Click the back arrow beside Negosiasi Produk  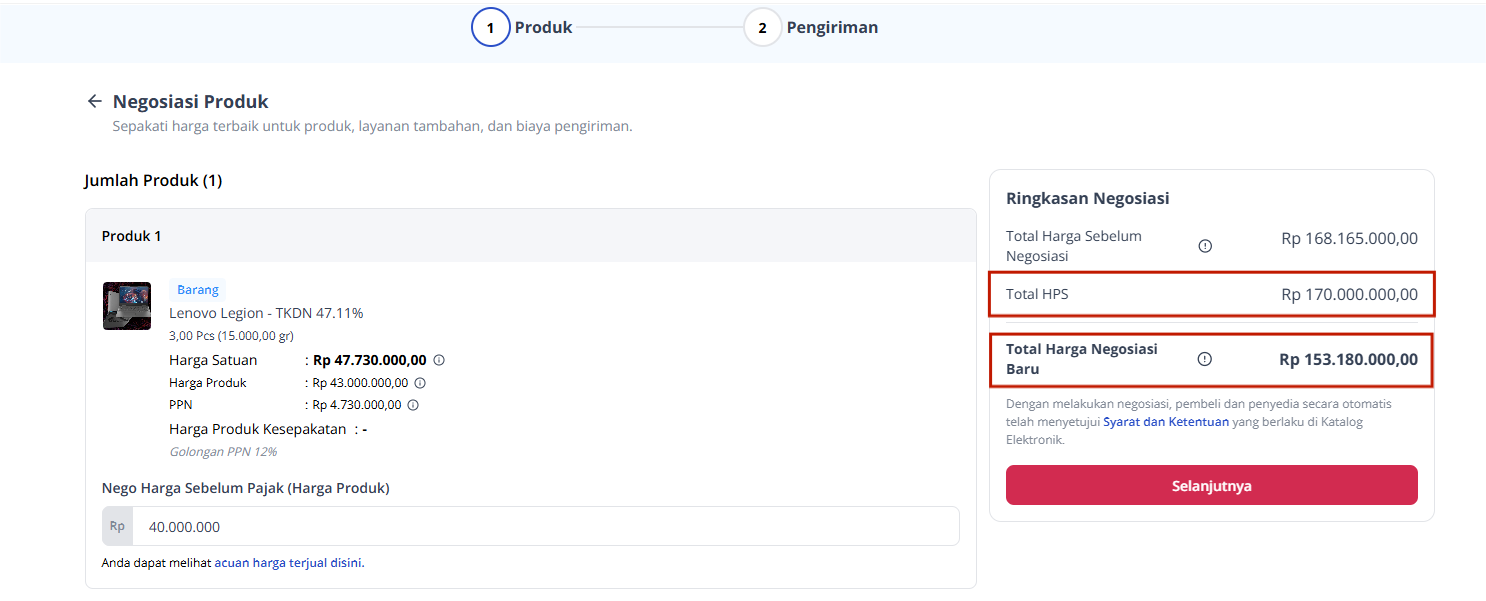[x=95, y=101]
